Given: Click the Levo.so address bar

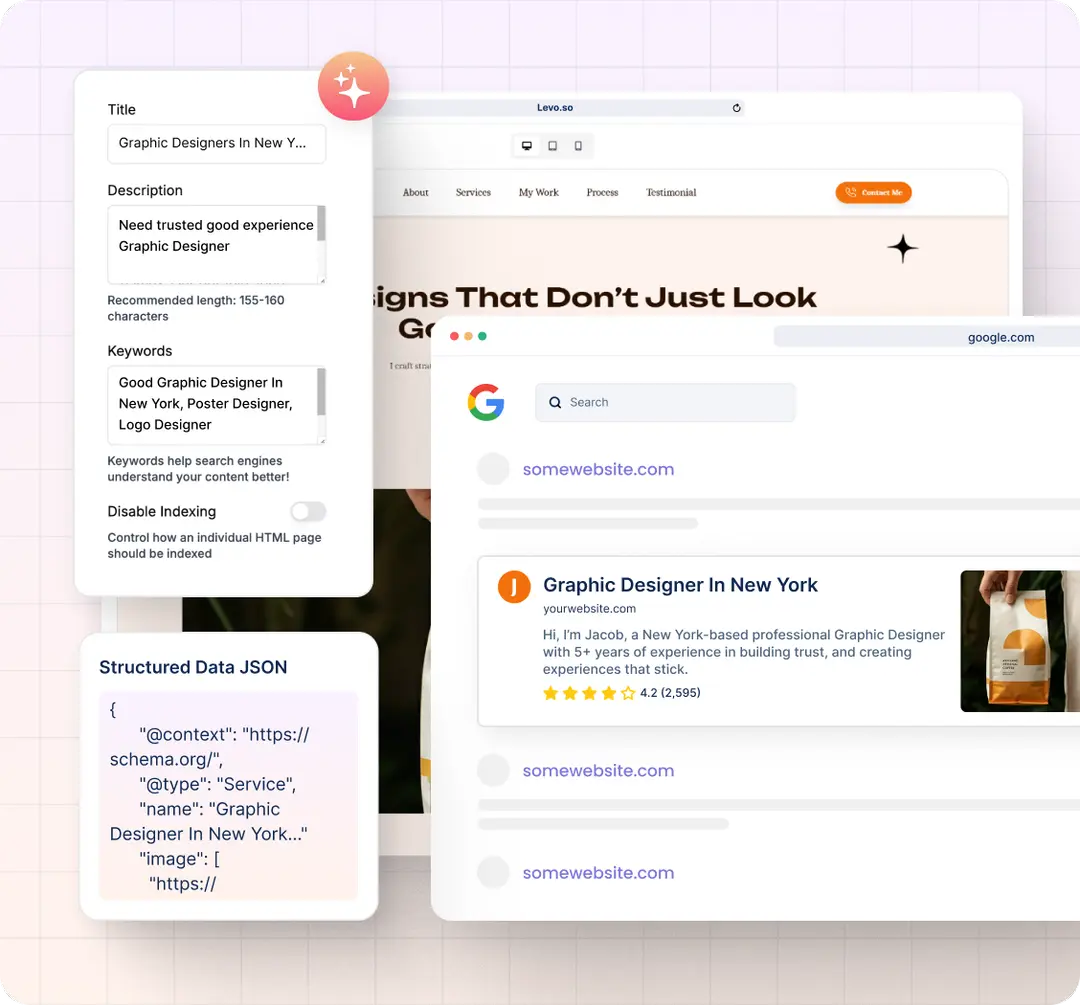Looking at the screenshot, I should pos(561,108).
